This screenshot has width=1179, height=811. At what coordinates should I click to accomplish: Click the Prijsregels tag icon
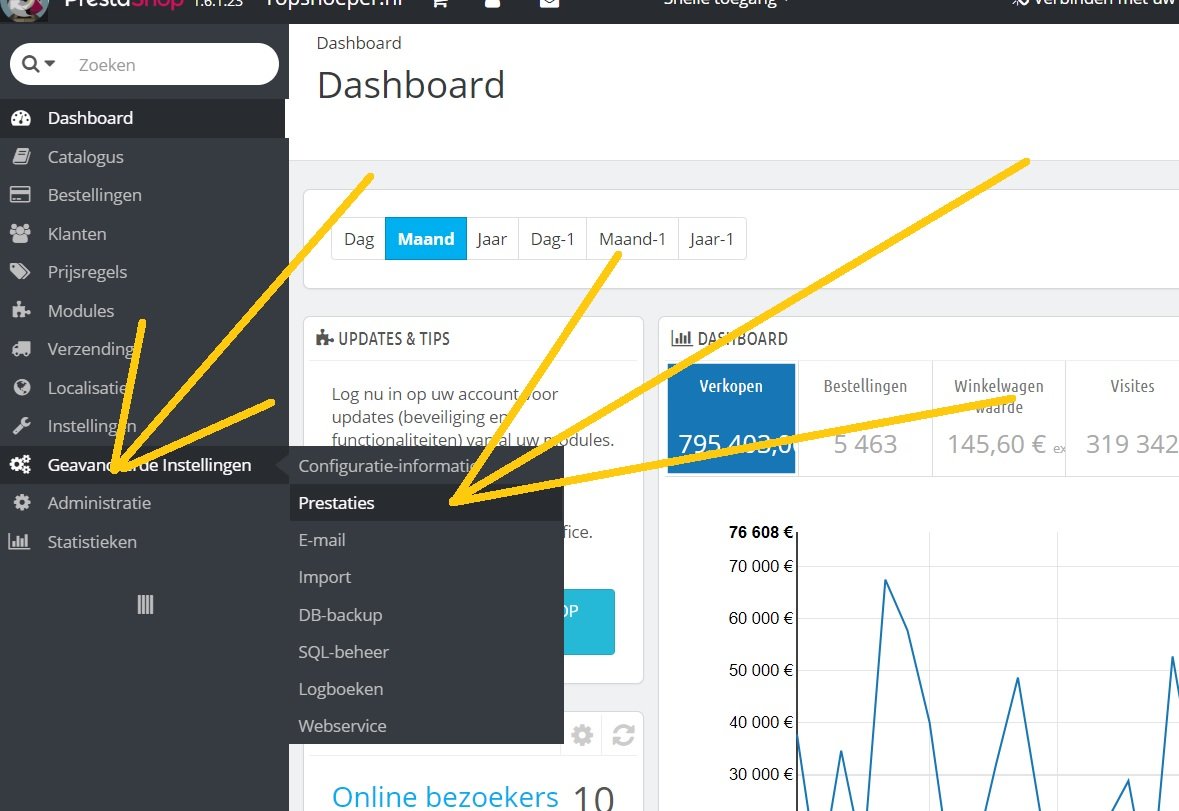coord(20,271)
